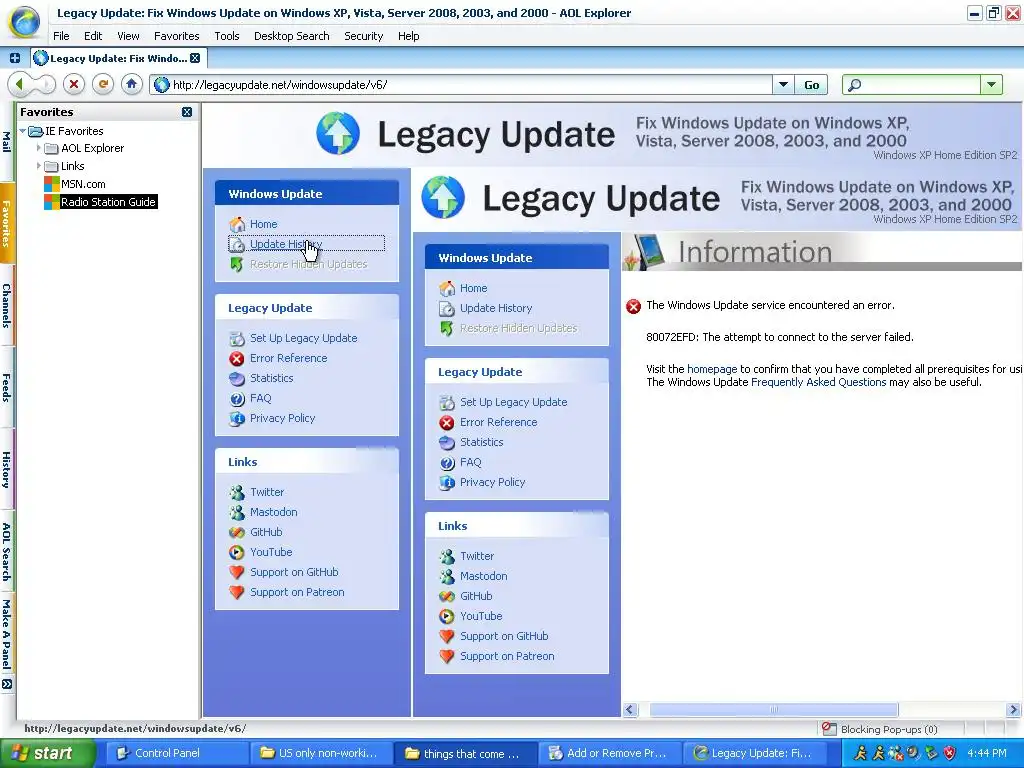Open the View menu
The width and height of the screenshot is (1024, 768).
(x=128, y=36)
